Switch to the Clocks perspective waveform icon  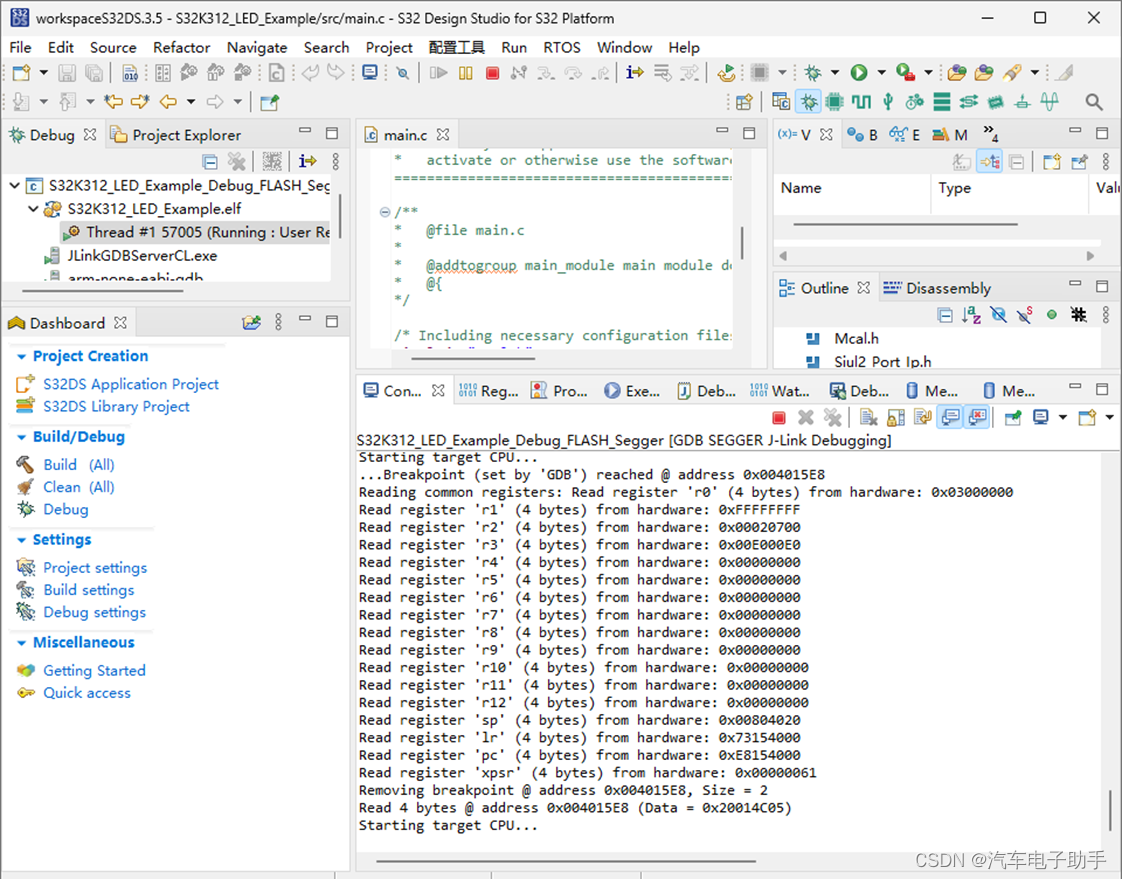coord(861,102)
